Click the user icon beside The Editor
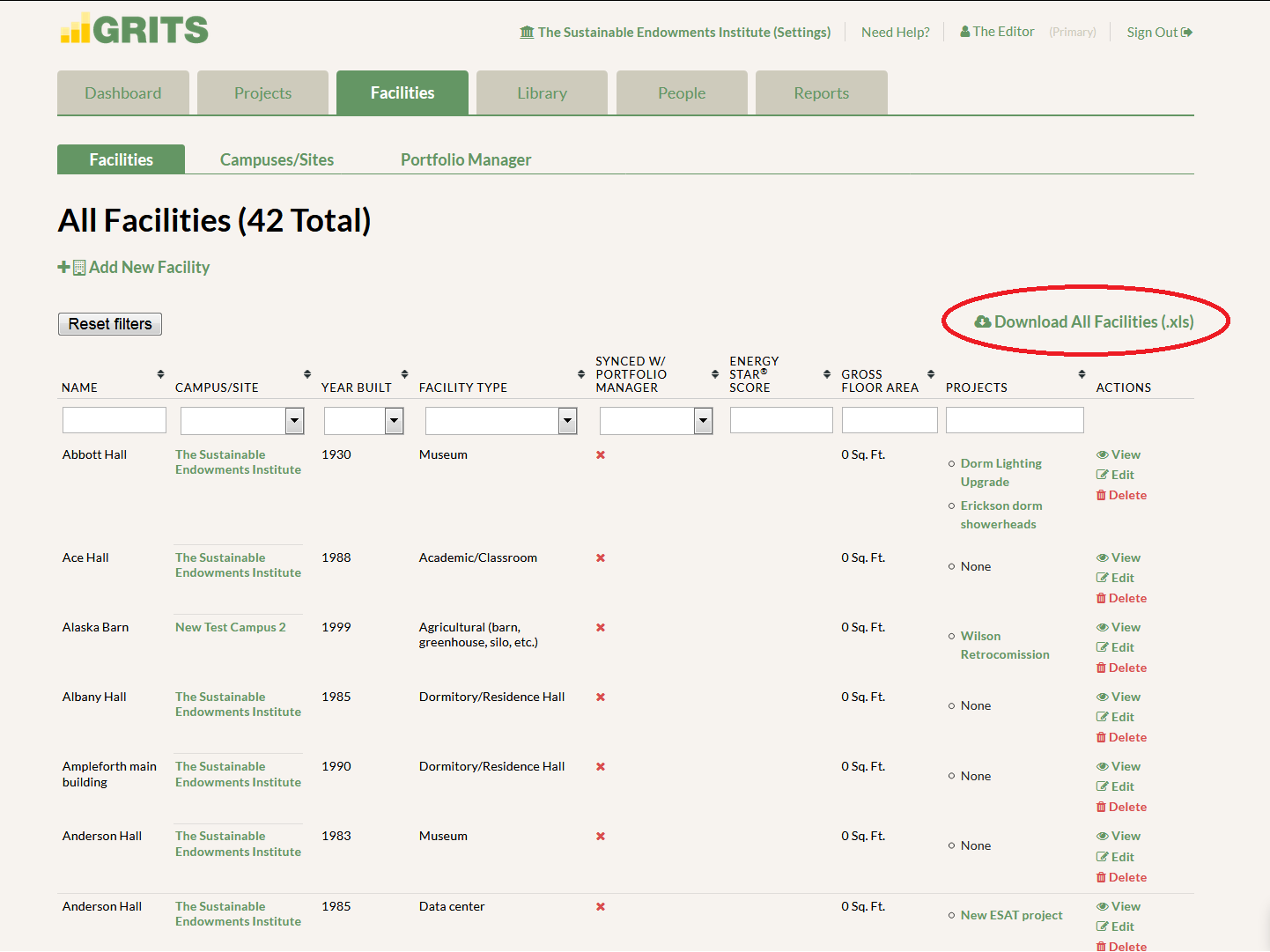This screenshot has height=952, width=1270. pos(965,32)
